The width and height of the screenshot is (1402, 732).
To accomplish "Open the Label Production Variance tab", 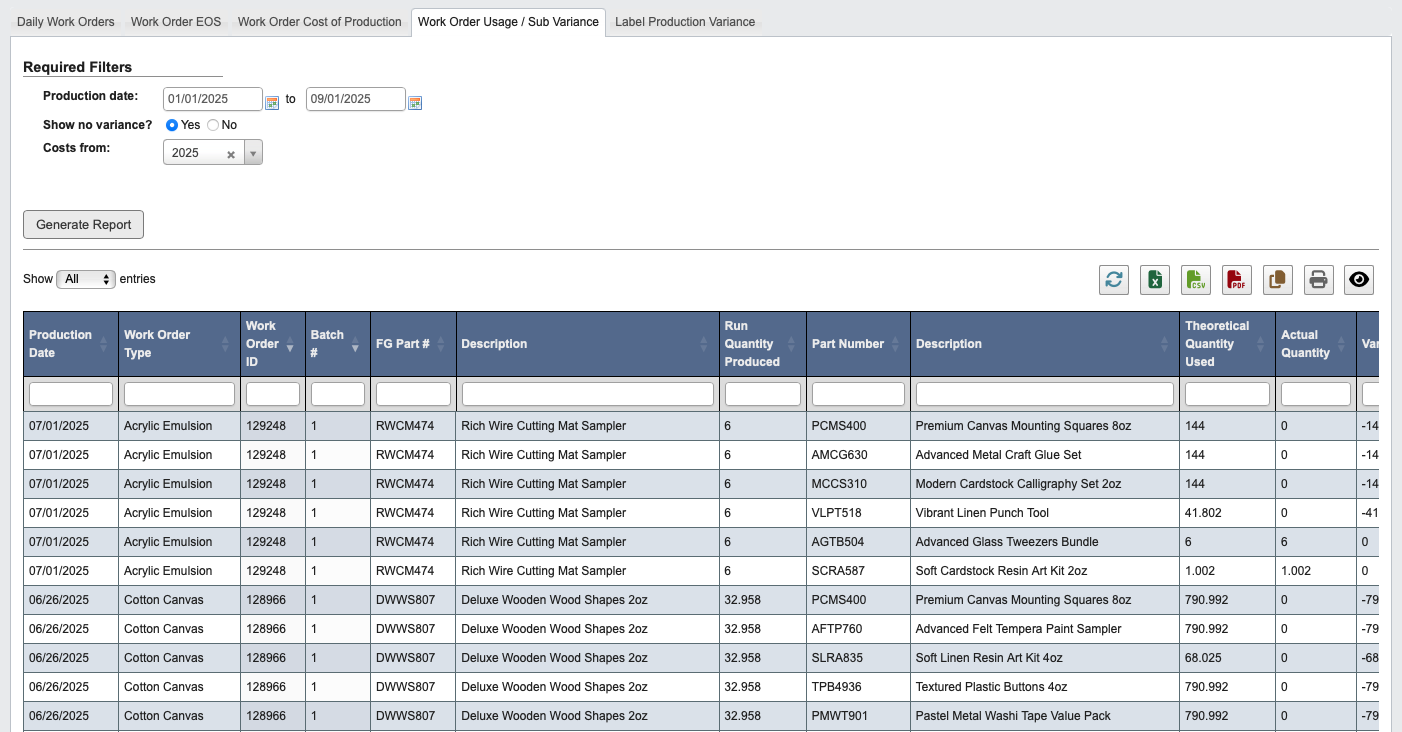I will pos(685,21).
